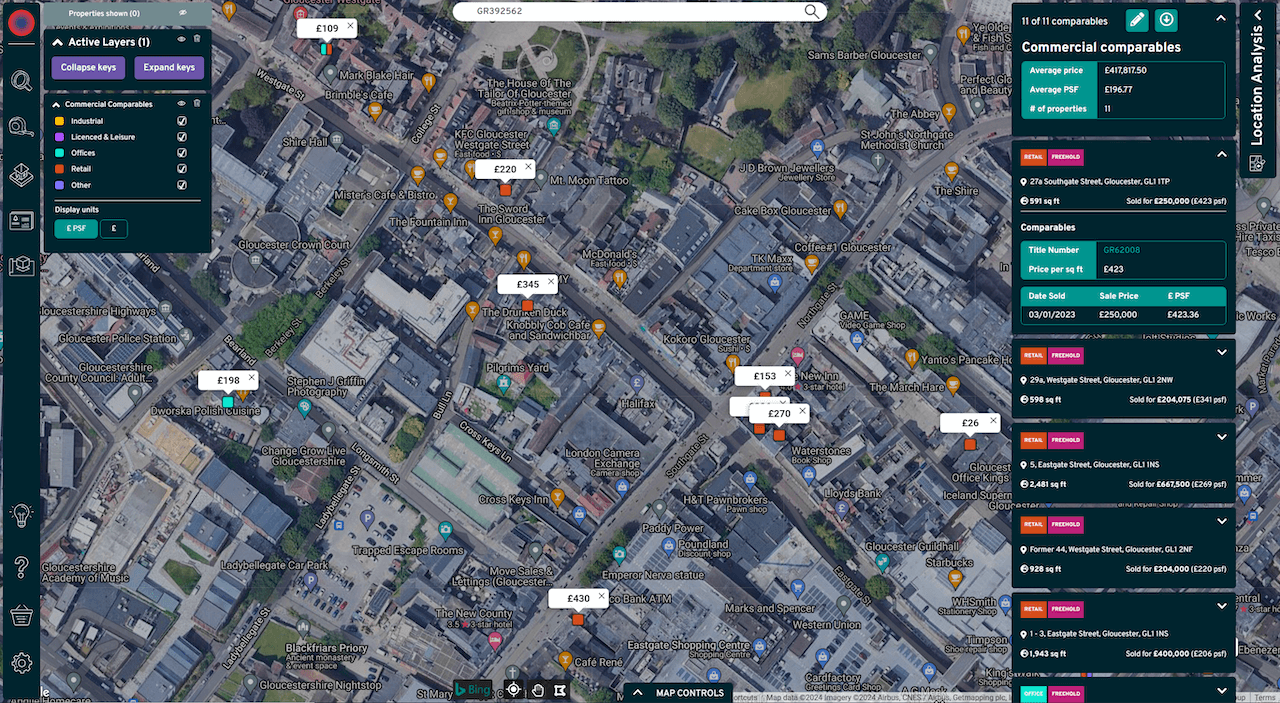The width and height of the screenshot is (1280, 703).
Task: Open the property report card icon
Action: (x=21, y=220)
